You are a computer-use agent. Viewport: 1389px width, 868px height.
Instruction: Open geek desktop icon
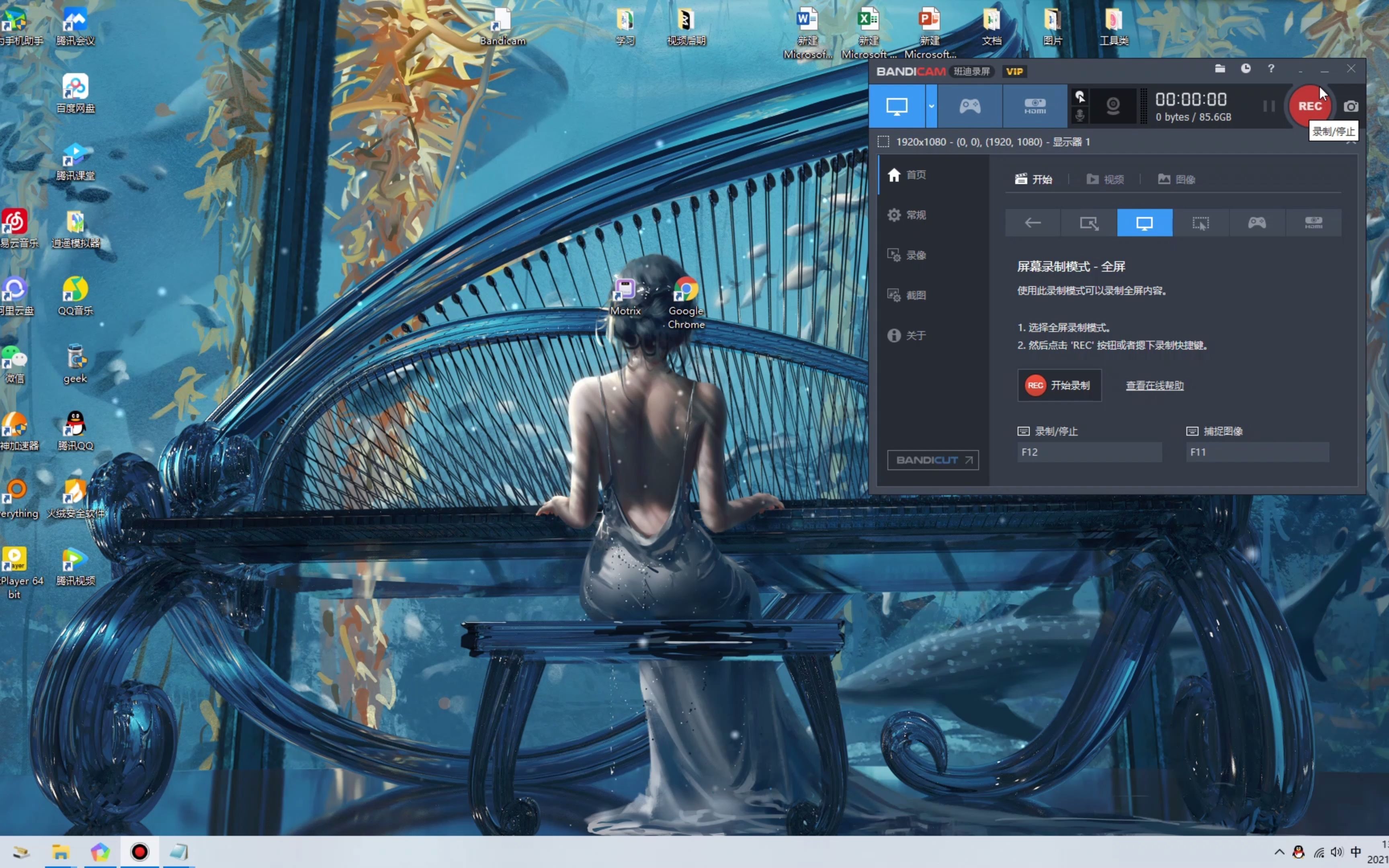click(75, 364)
